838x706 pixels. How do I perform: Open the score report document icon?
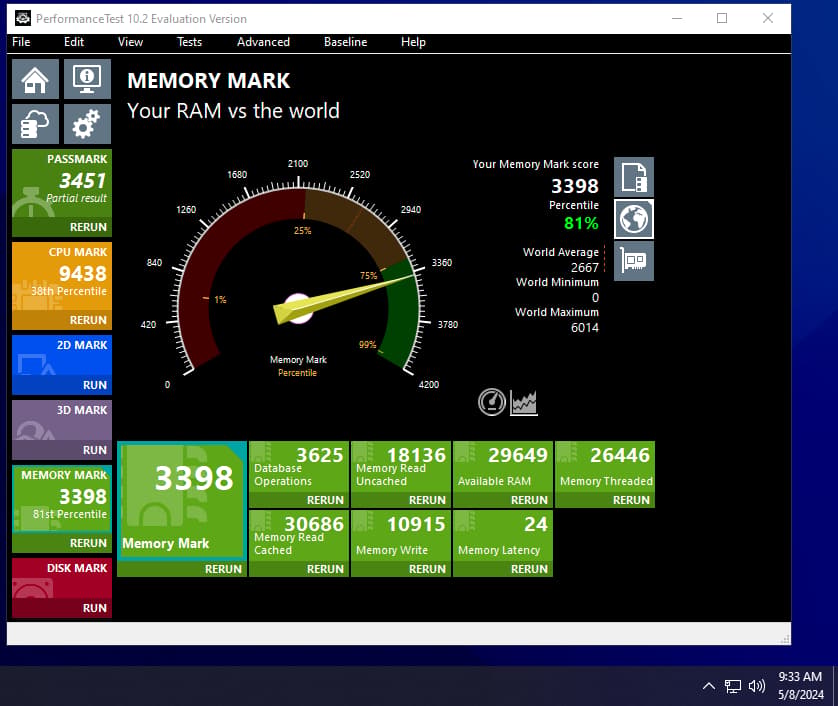634,177
